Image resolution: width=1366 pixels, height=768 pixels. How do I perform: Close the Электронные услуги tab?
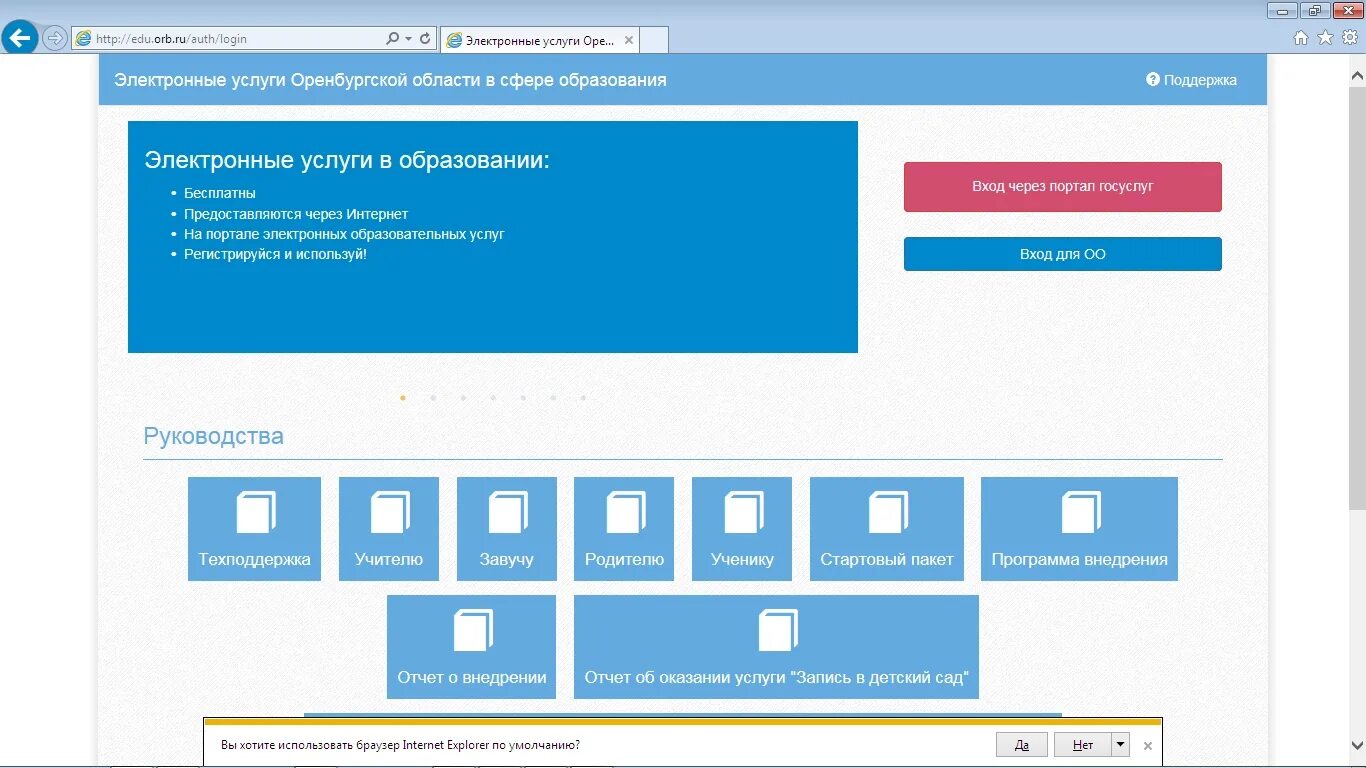(x=629, y=40)
